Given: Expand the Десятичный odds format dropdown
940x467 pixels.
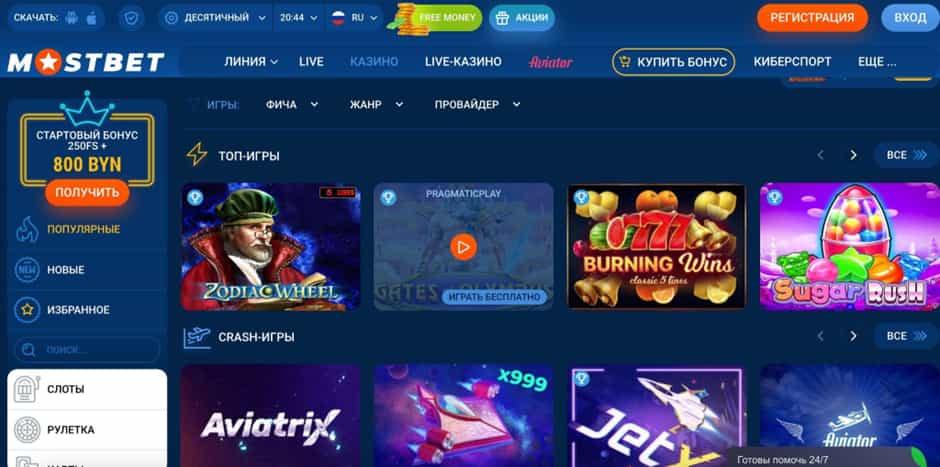Looking at the screenshot, I should click(215, 18).
